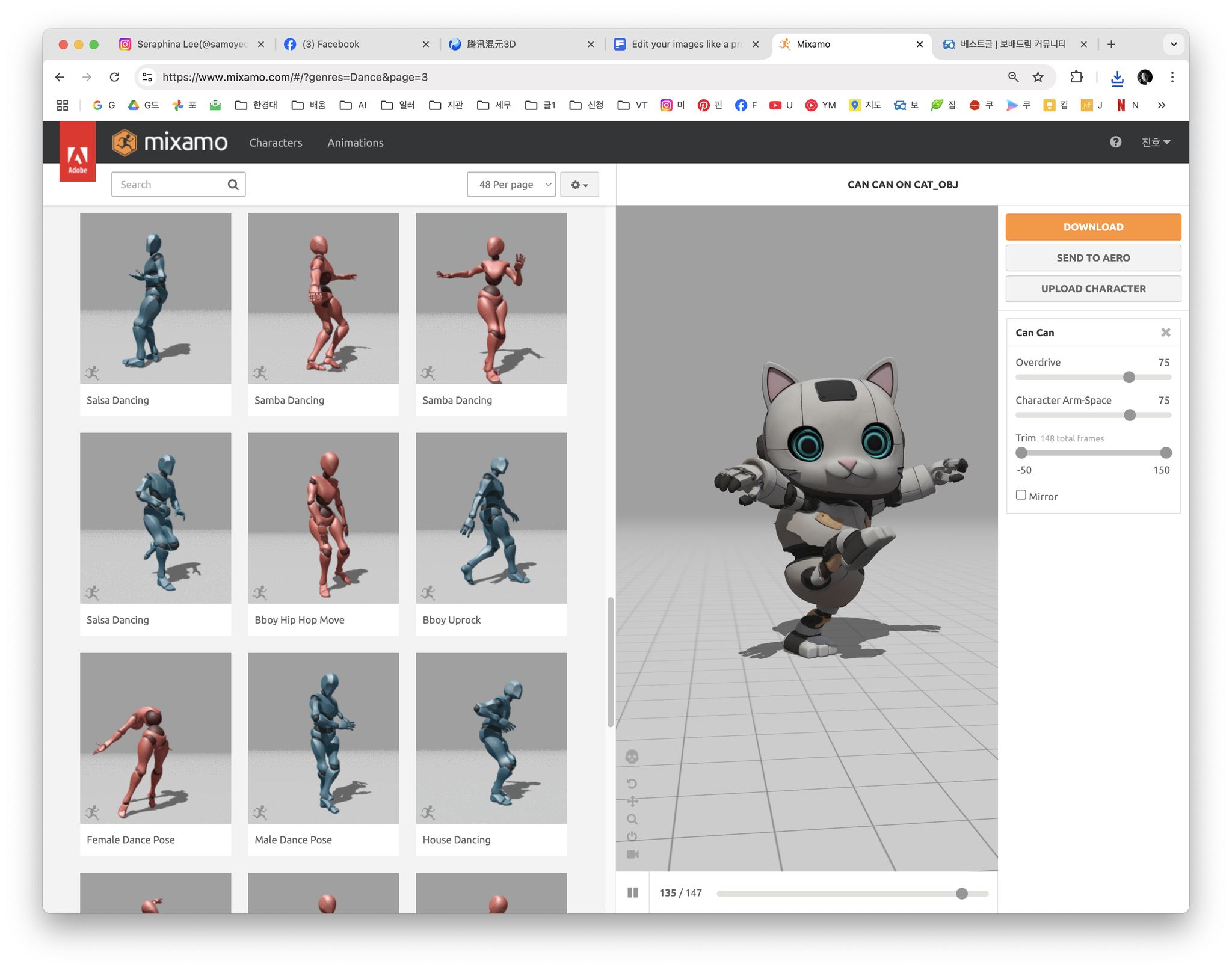Click UPLOAD CHARACTER button
Viewport: 1232px width, 970px height.
(x=1093, y=289)
